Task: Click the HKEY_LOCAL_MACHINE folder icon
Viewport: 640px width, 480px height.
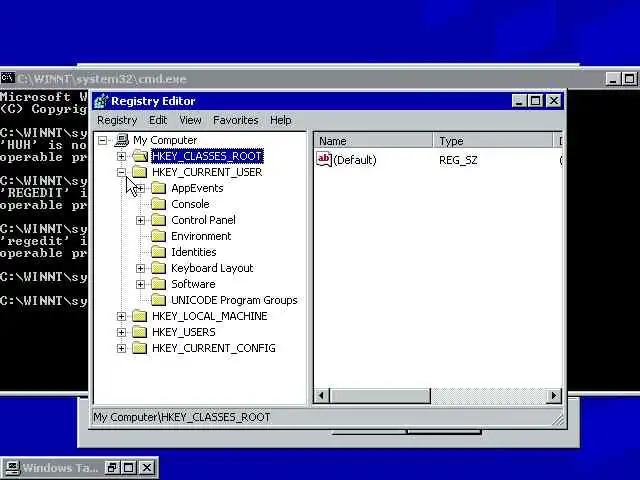Action: [140, 316]
